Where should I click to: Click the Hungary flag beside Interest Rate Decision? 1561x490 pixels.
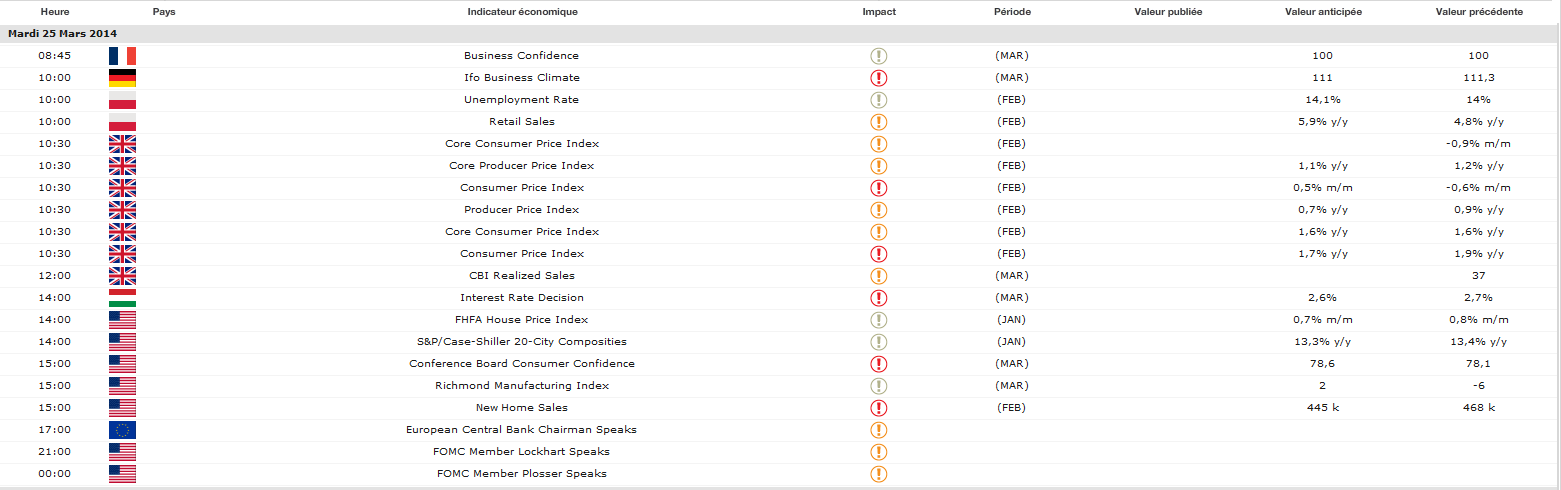(122, 298)
